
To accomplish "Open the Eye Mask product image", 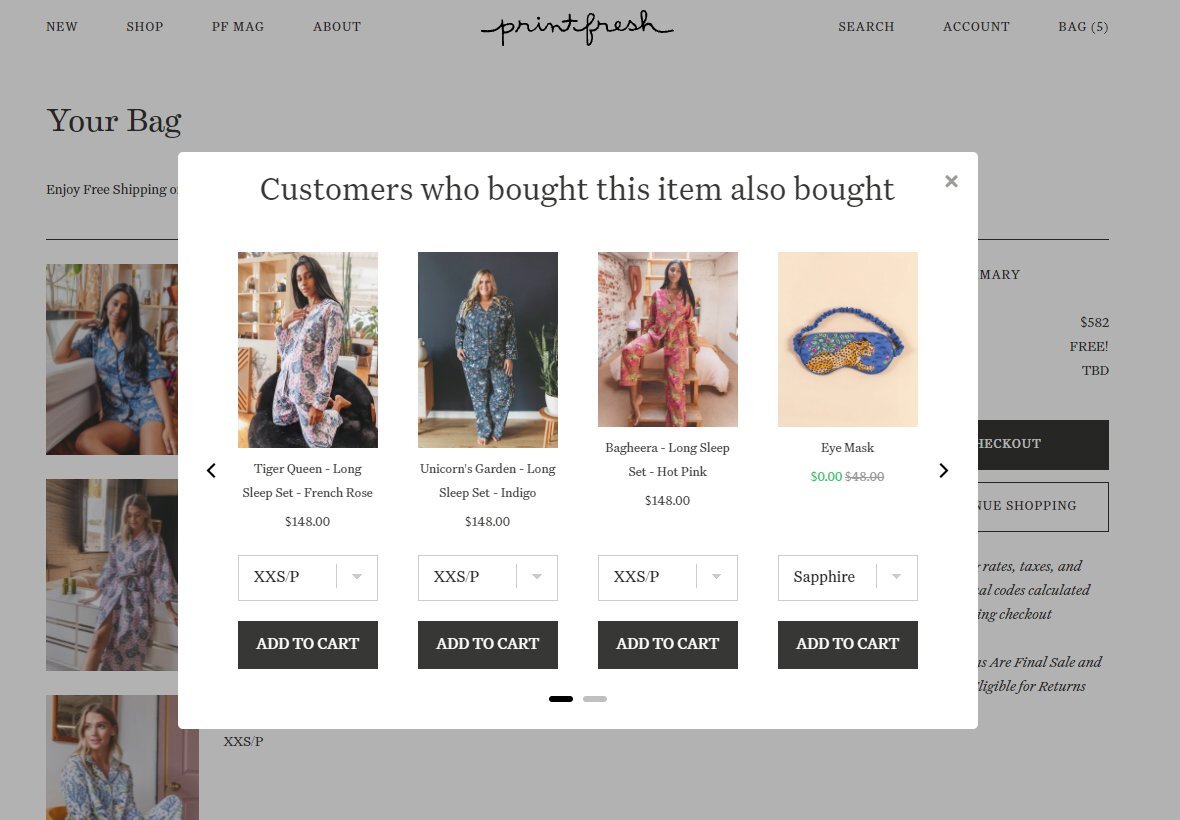I will [x=848, y=340].
